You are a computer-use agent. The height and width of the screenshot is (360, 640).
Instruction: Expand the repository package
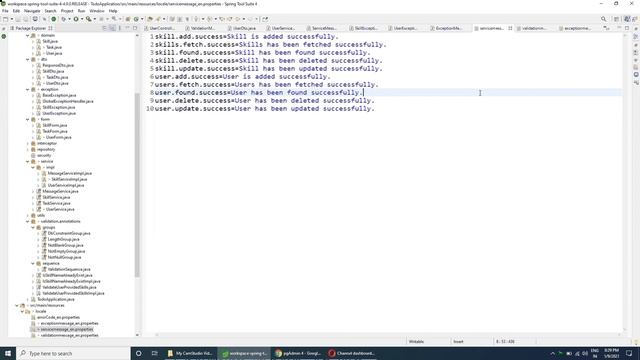(28, 150)
